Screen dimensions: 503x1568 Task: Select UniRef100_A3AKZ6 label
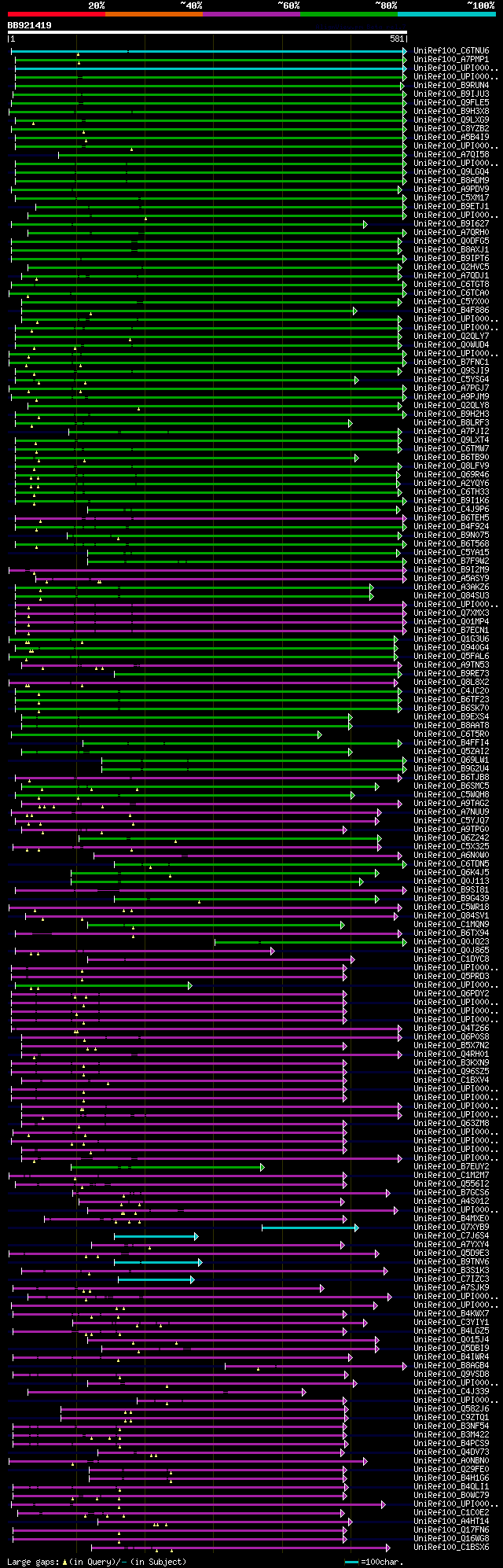point(451,587)
